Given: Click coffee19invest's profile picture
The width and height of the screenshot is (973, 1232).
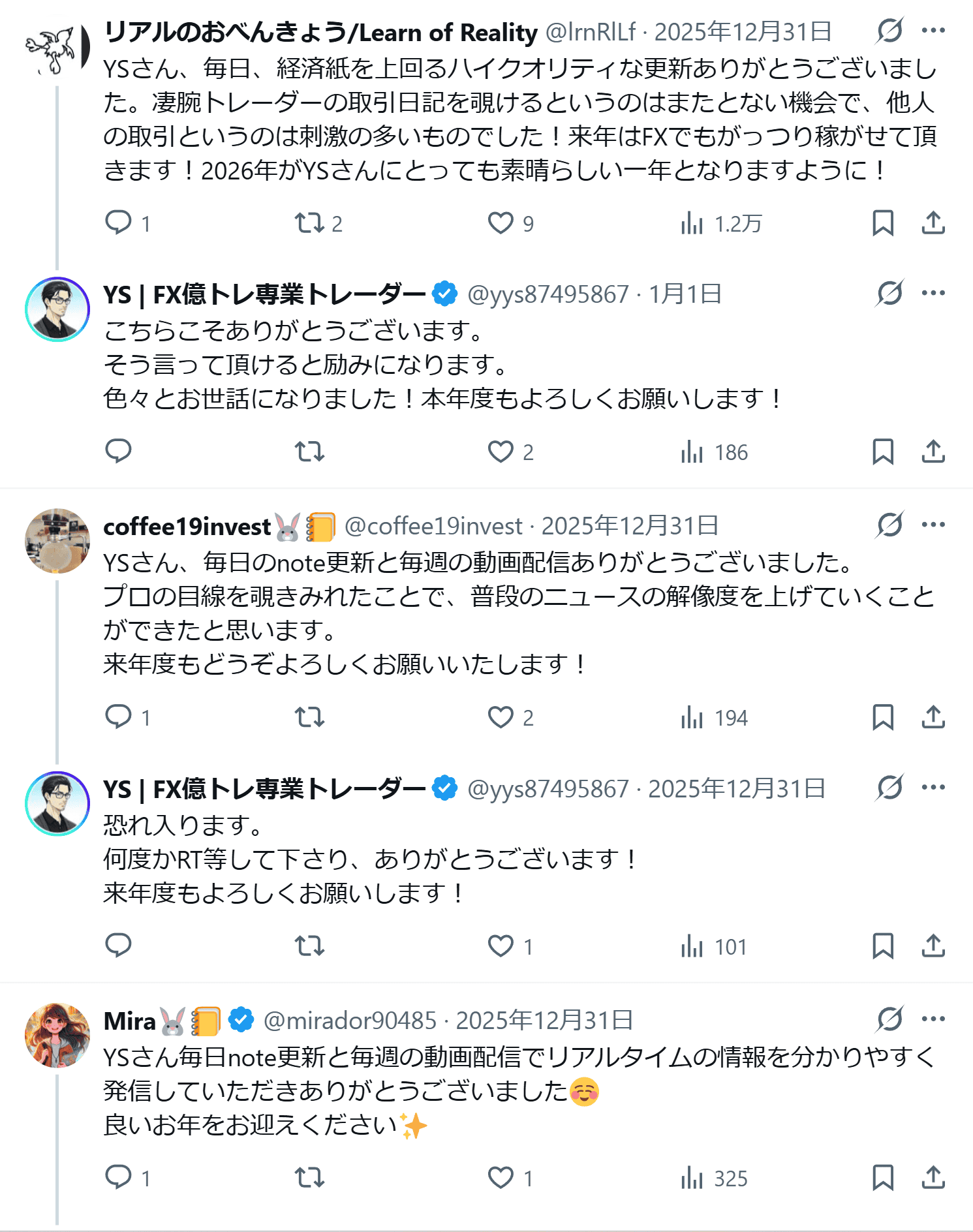Looking at the screenshot, I should [57, 541].
